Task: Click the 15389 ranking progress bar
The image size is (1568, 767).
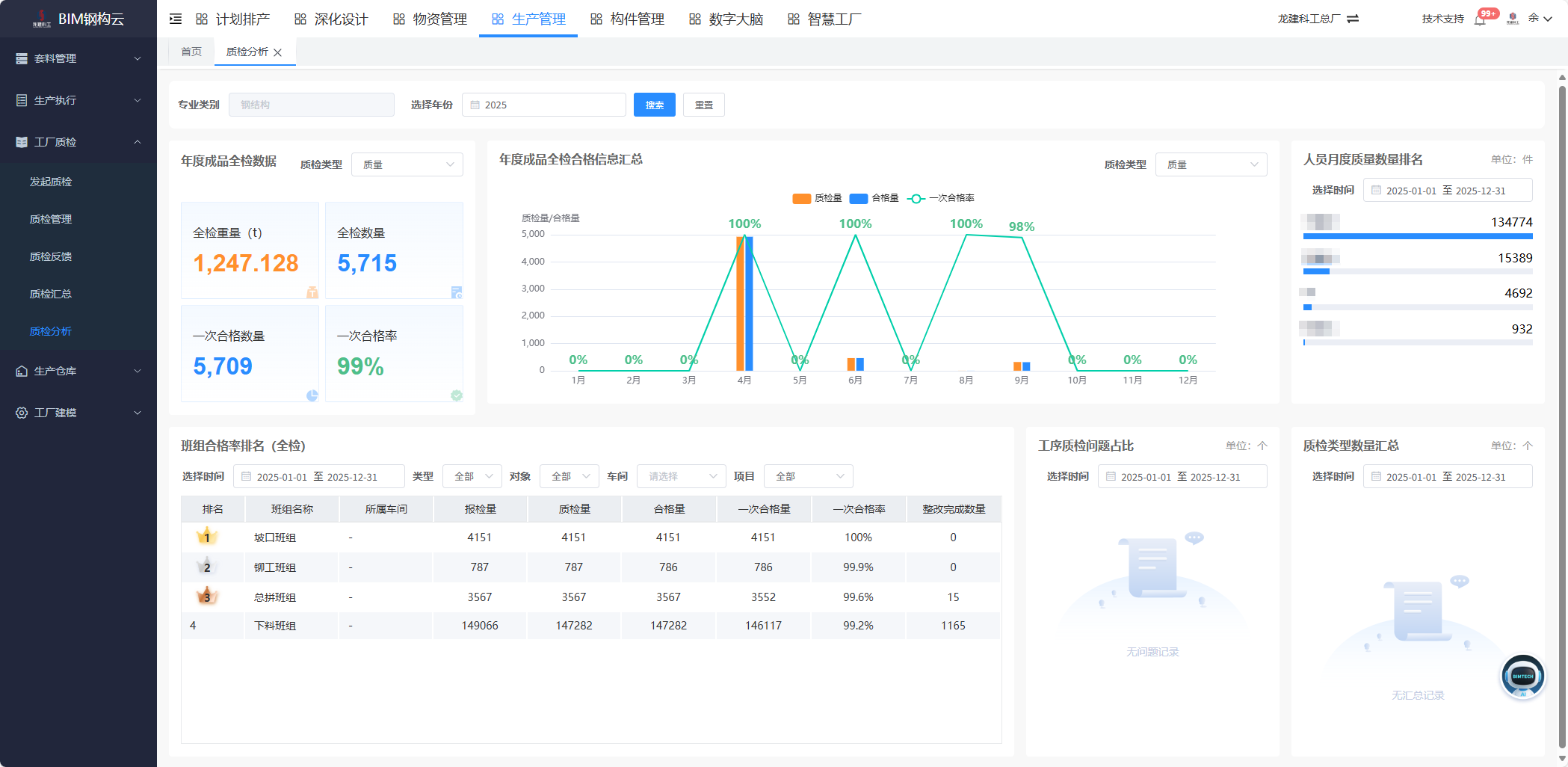Action: click(x=1418, y=271)
